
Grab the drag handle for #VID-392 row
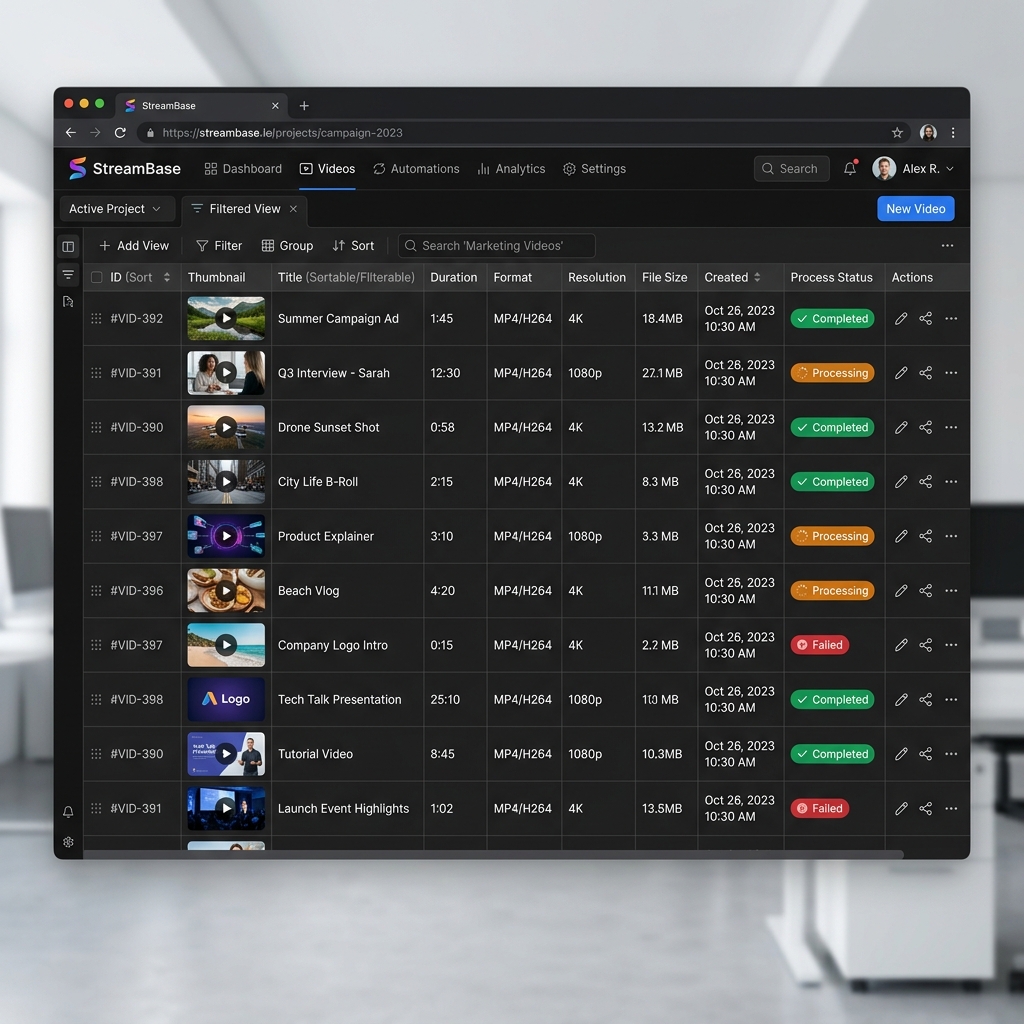[x=96, y=319]
